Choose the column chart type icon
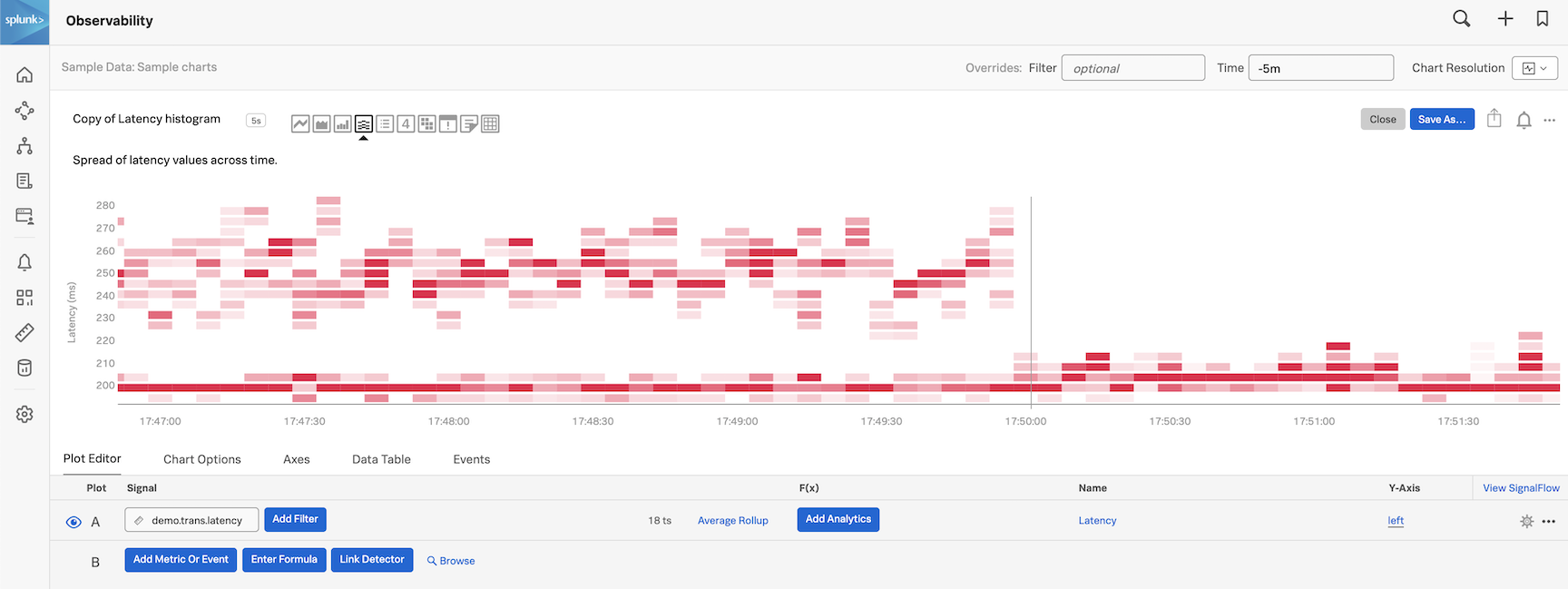Image resolution: width=1568 pixels, height=589 pixels. pyautogui.click(x=342, y=124)
